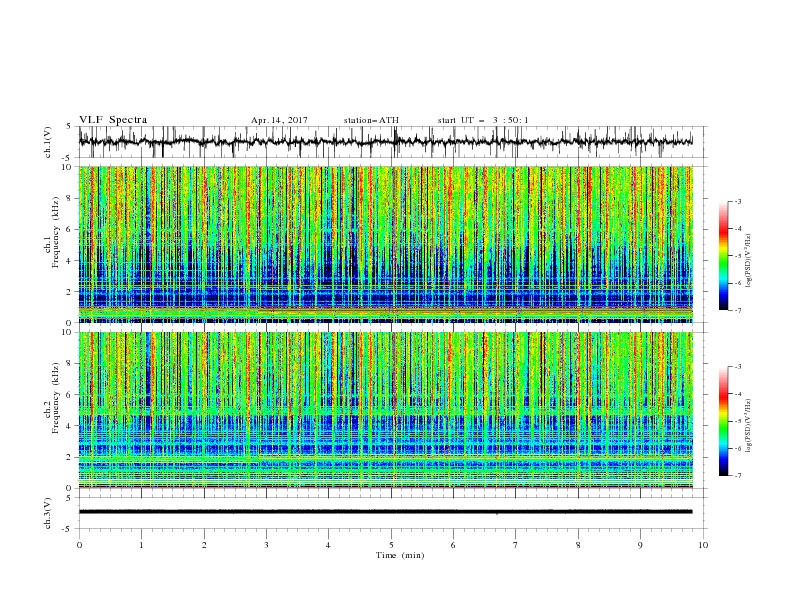
Task: Click the '10' tick on the time axis
Action: pyautogui.click(x=703, y=545)
